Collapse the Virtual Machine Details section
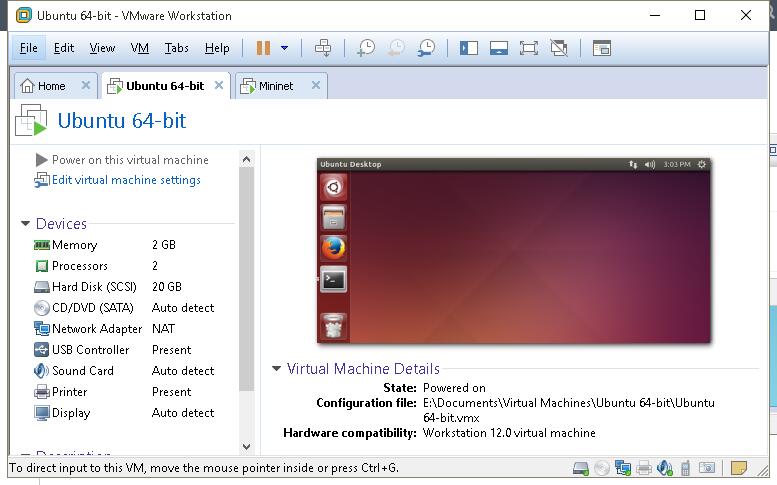This screenshot has width=777, height=485. (x=277, y=368)
